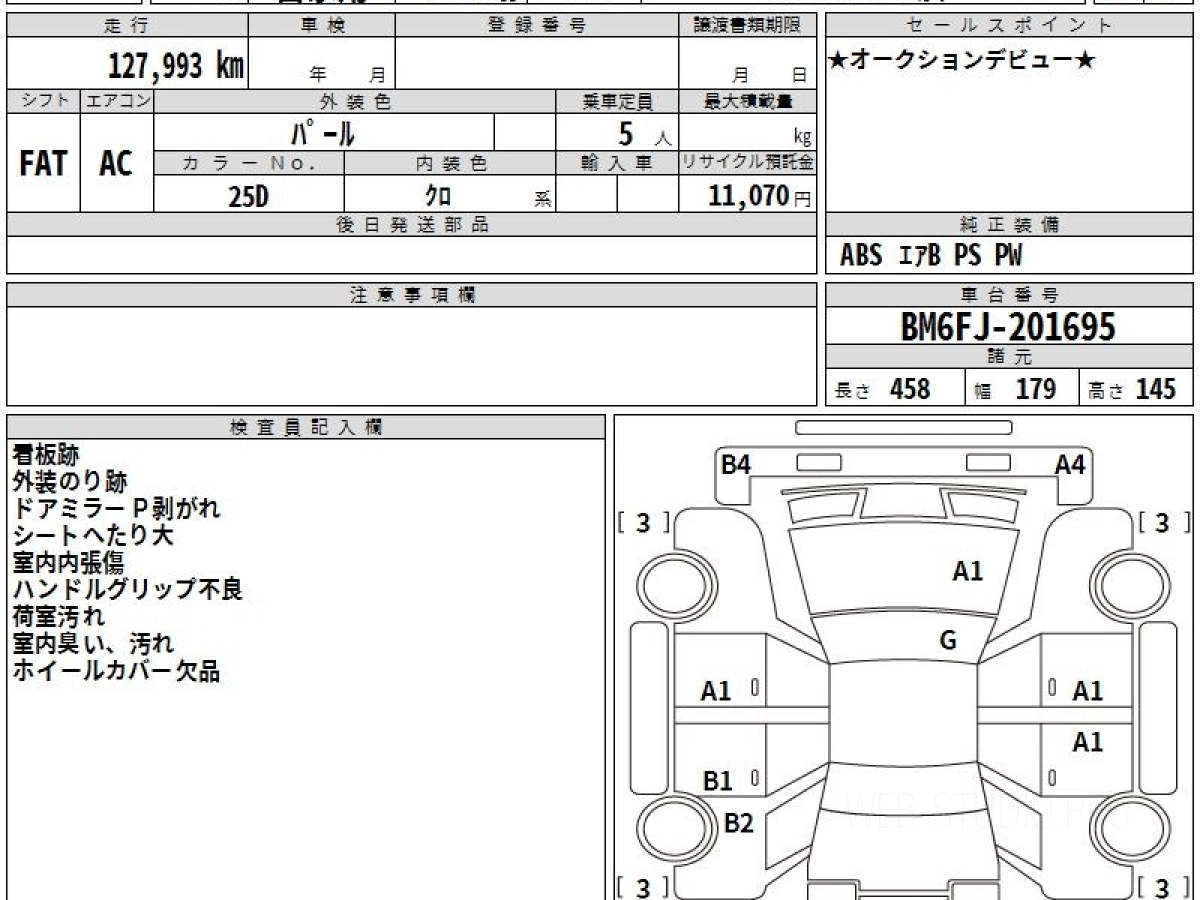Select the クロ interior color value
This screenshot has width=1200, height=900.
click(438, 196)
